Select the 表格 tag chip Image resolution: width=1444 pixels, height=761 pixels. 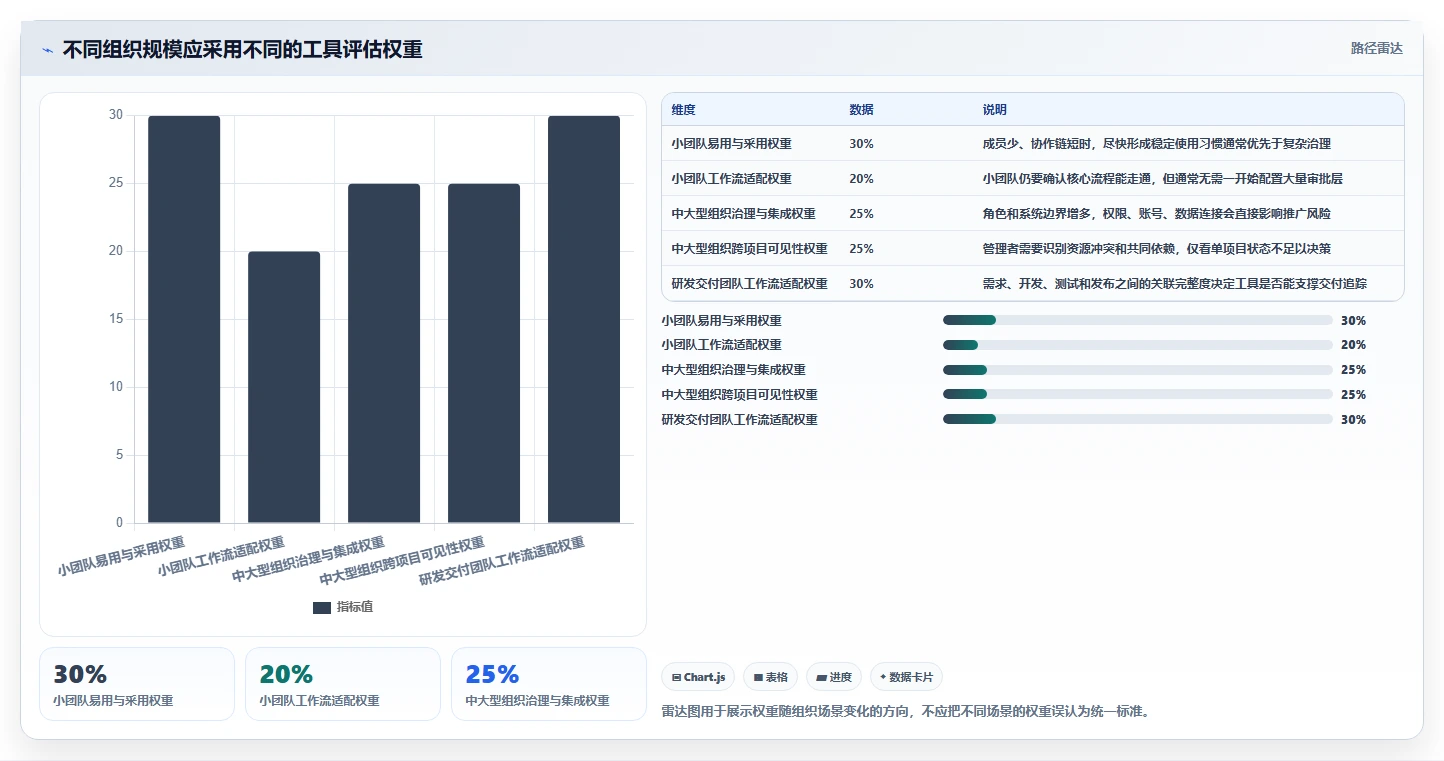[770, 677]
